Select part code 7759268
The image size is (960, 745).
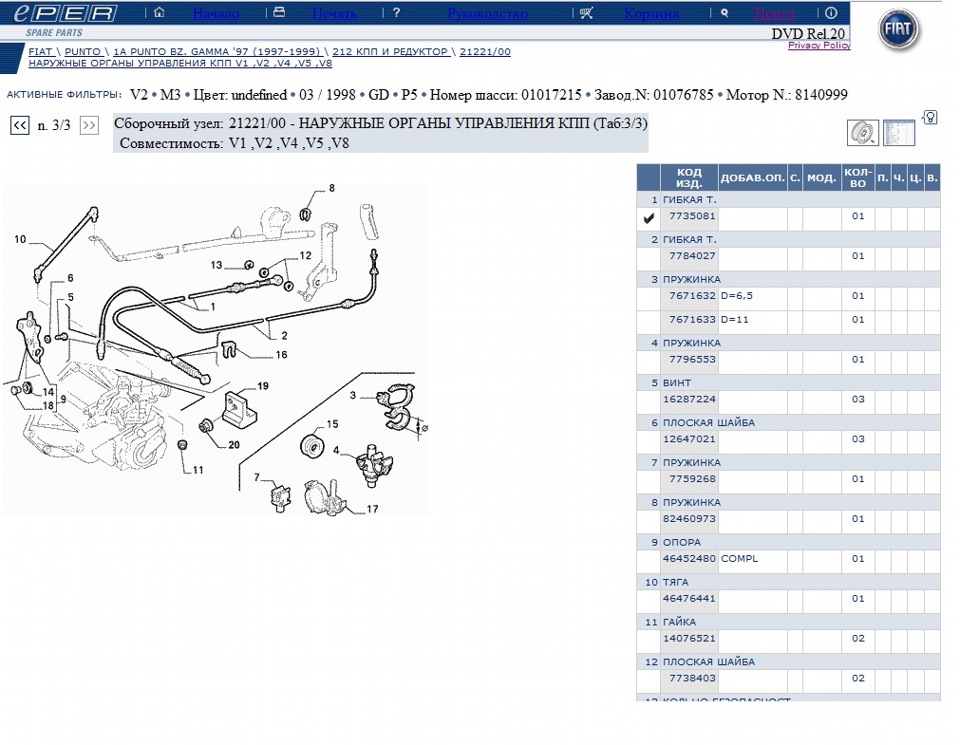coord(692,479)
